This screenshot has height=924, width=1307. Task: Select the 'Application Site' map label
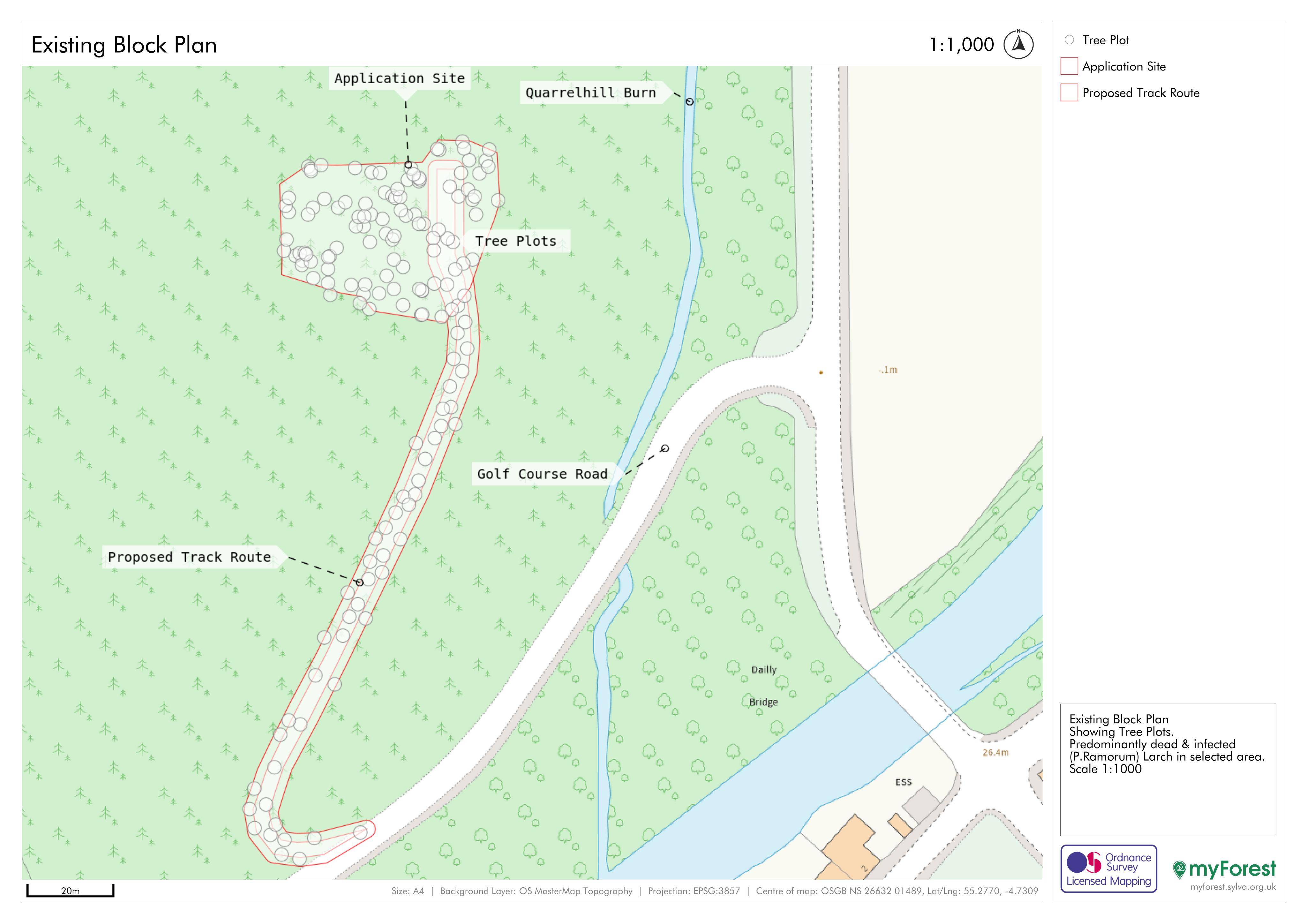pos(400,78)
